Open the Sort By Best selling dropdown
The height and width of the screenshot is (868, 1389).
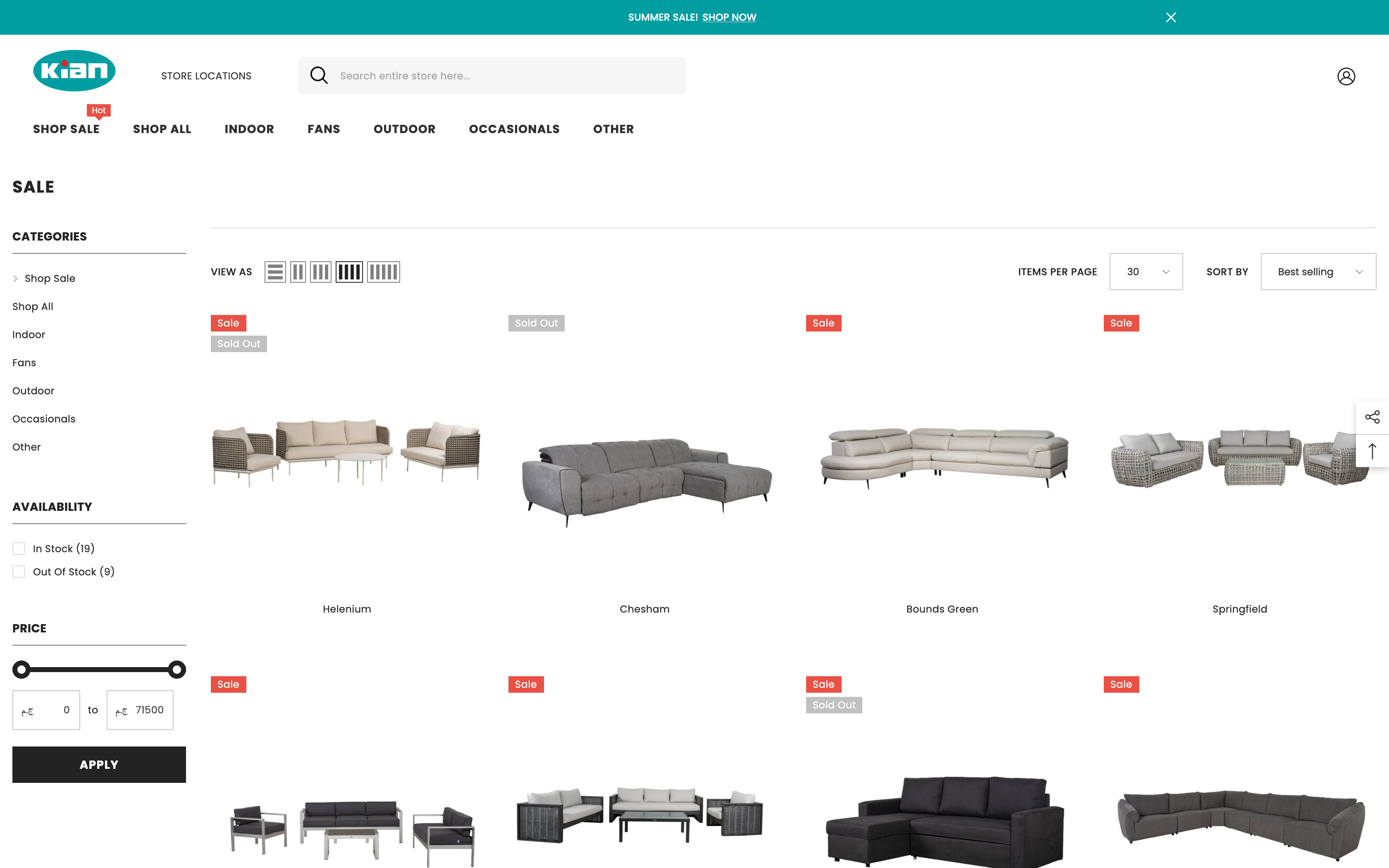coord(1318,272)
